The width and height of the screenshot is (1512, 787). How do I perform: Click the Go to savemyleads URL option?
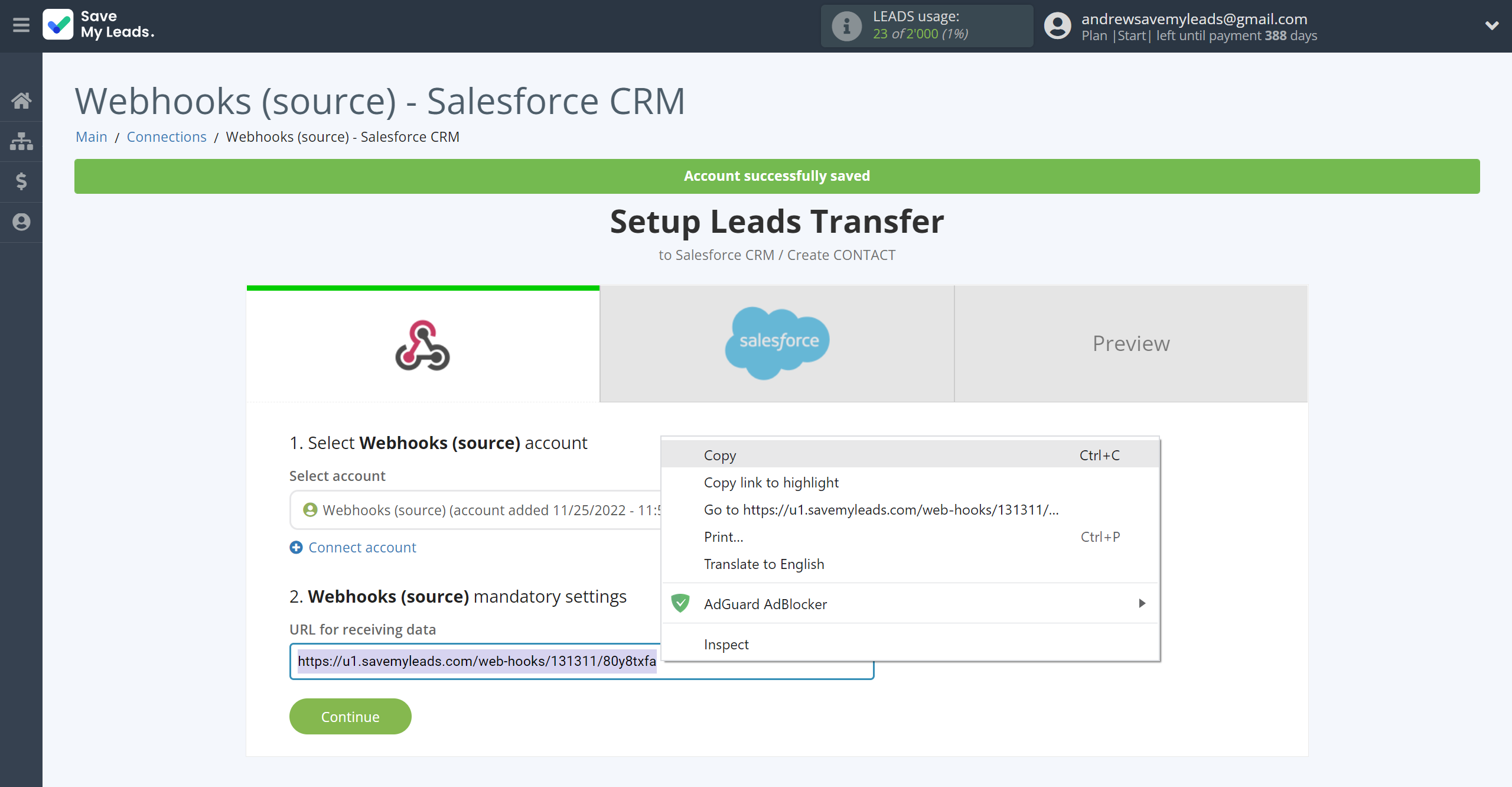click(880, 510)
